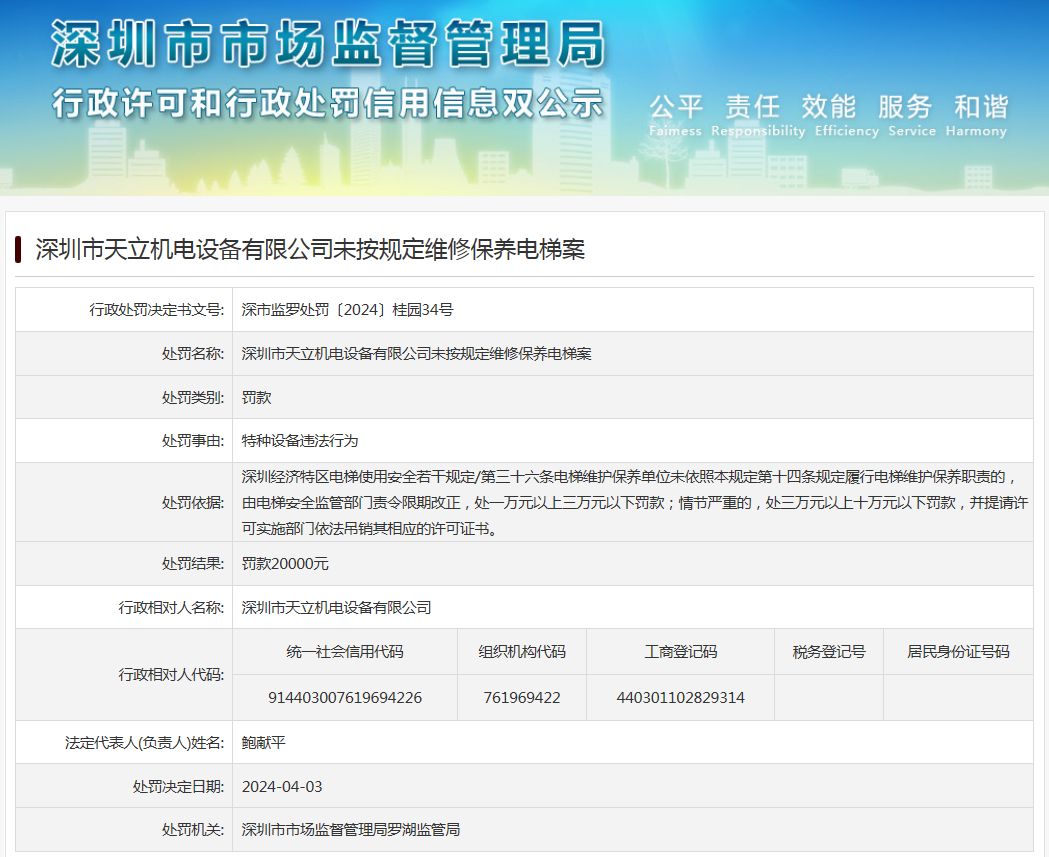
Task: Click the 责任 Responsibility slogan text
Action: tap(758, 116)
